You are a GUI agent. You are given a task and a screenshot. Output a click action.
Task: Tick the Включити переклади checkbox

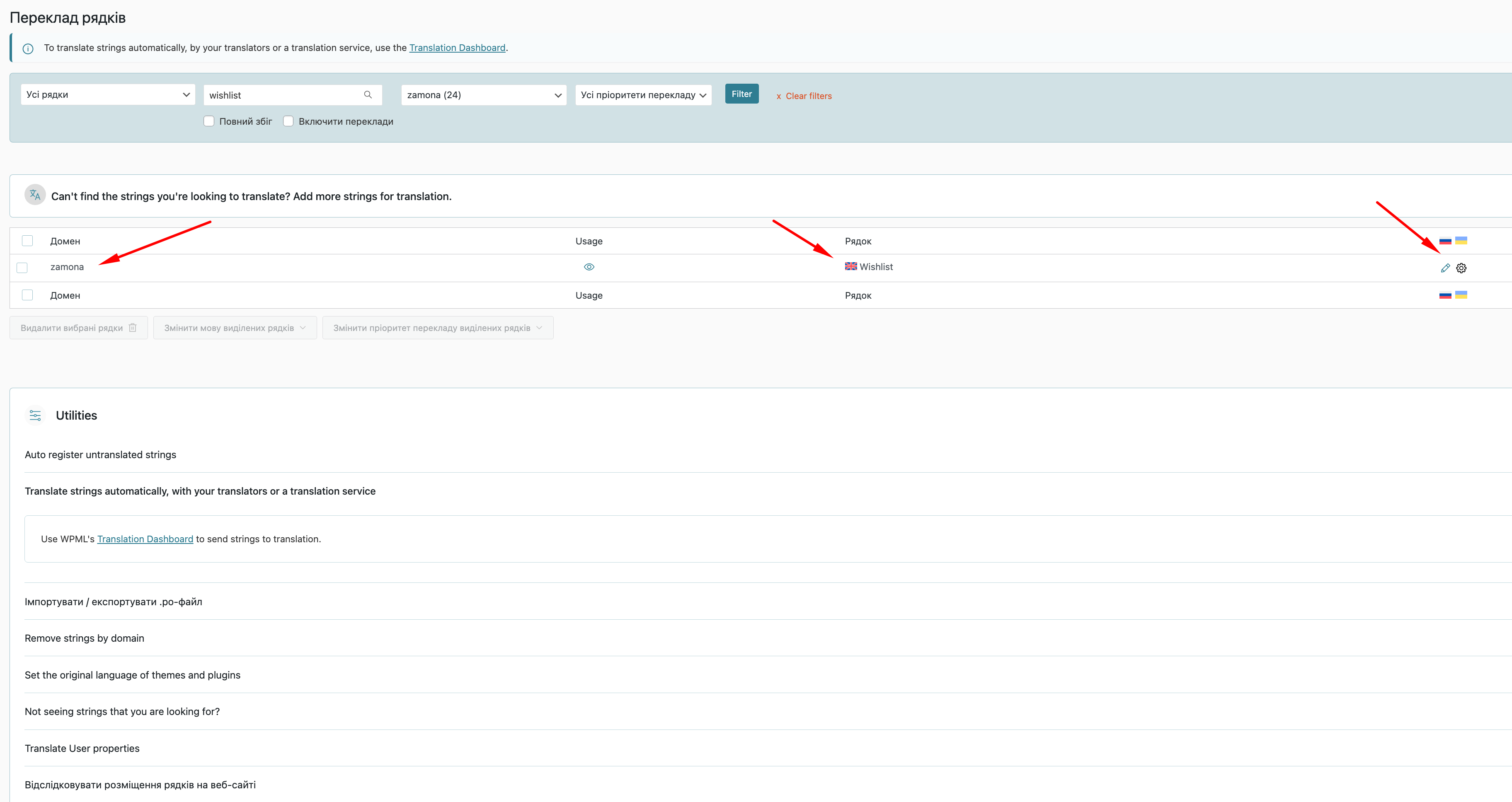288,121
